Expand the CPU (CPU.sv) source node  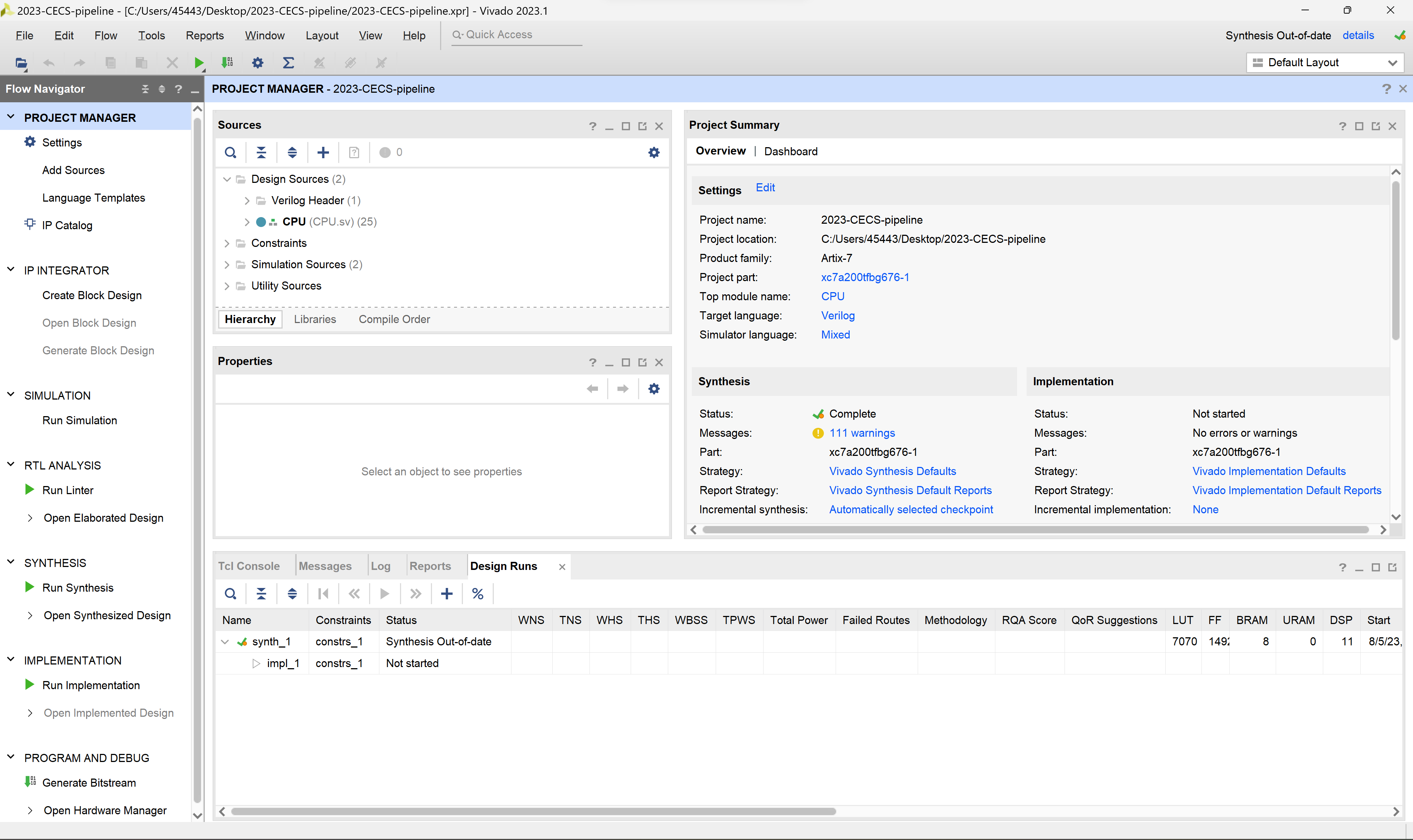click(247, 222)
